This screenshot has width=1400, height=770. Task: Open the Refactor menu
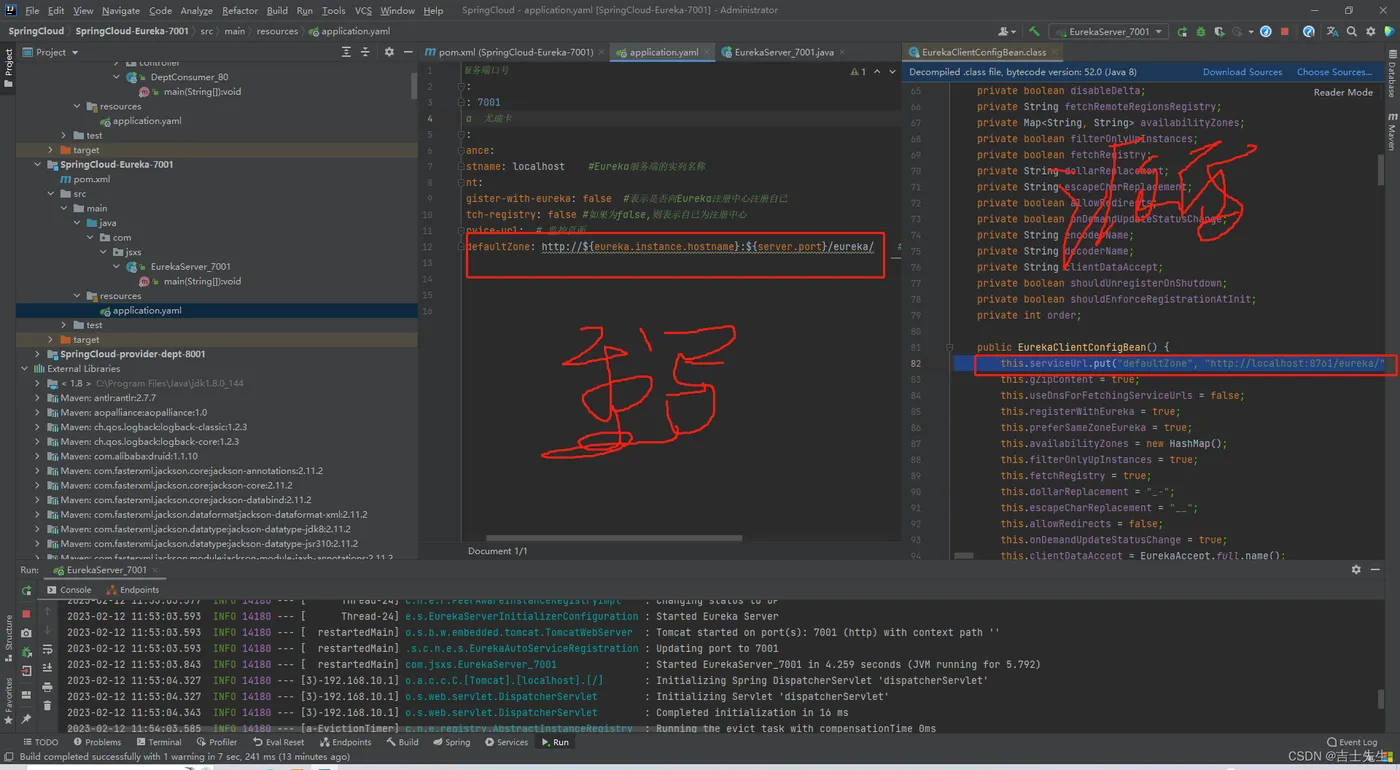240,10
